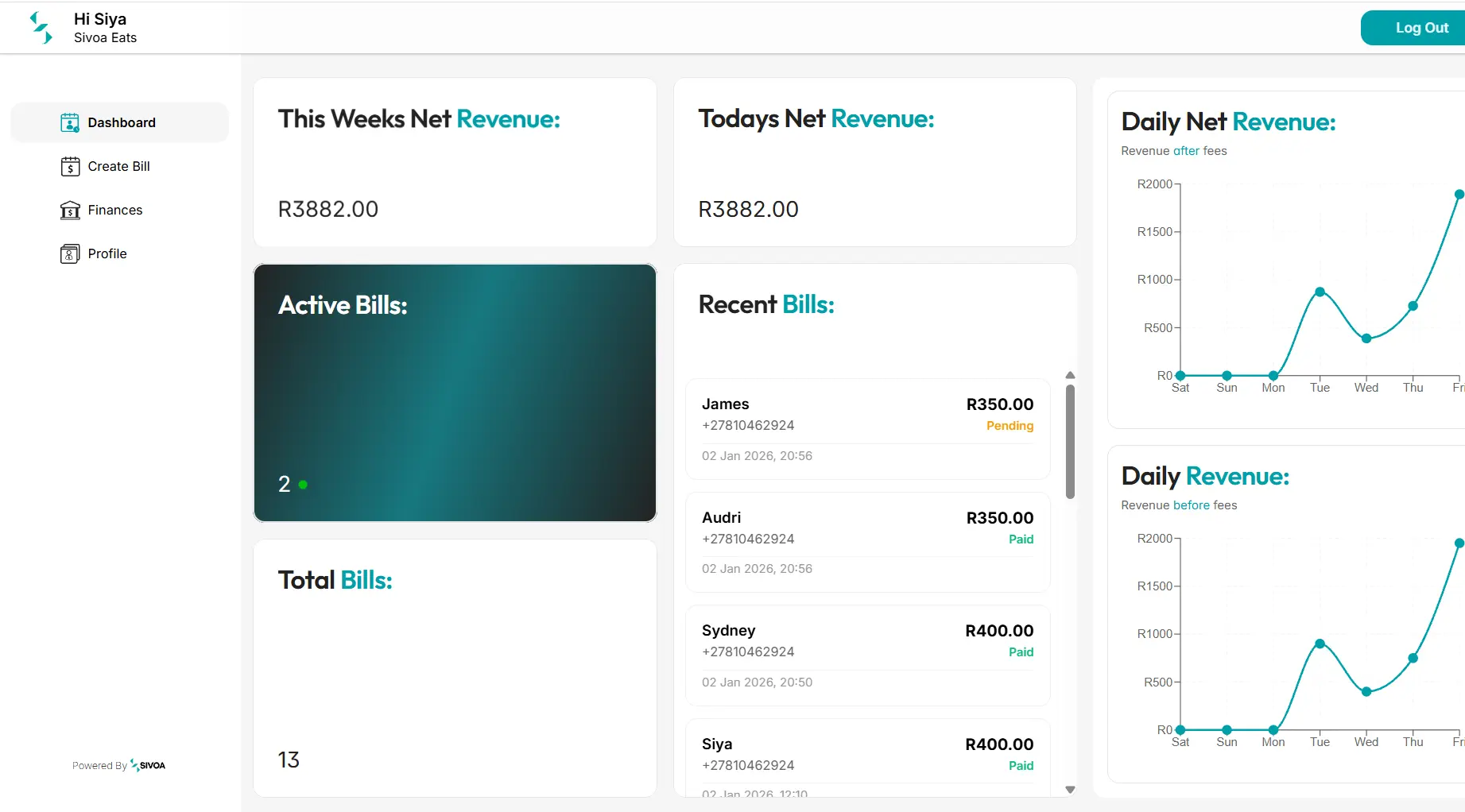Screen dimensions: 1465x812
Task: Click Wed data point on Daily Net Revenue chart
Action: (x=1366, y=338)
